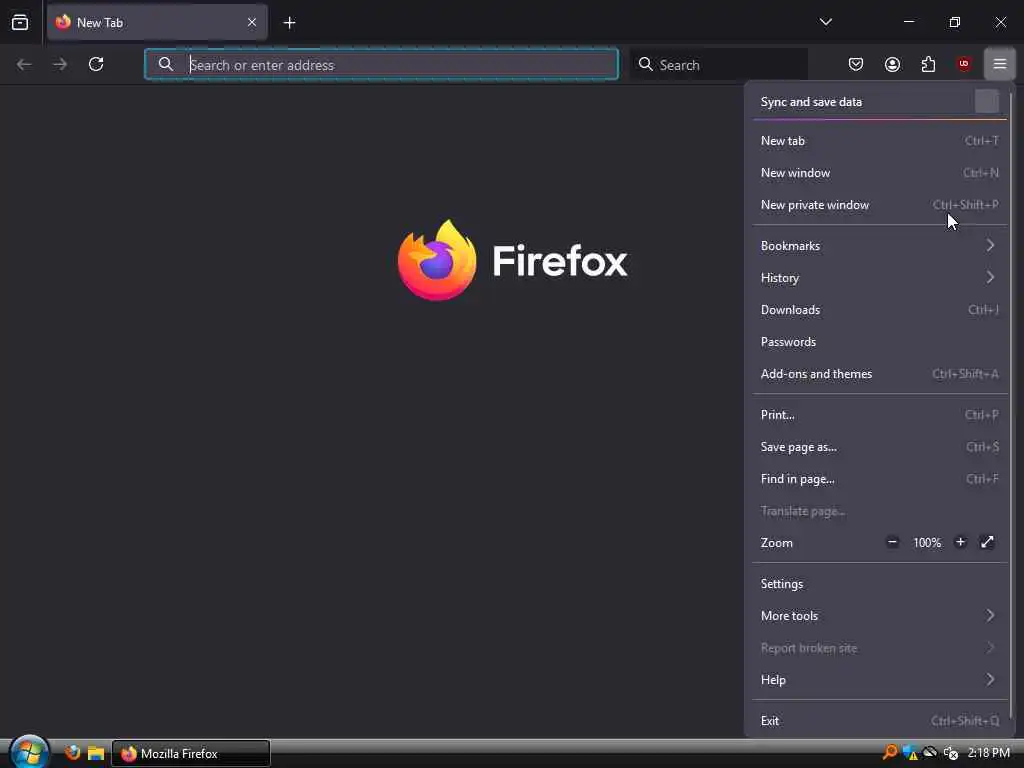Open the Firefox View icon
1024x768 pixels.
[x=20, y=22]
